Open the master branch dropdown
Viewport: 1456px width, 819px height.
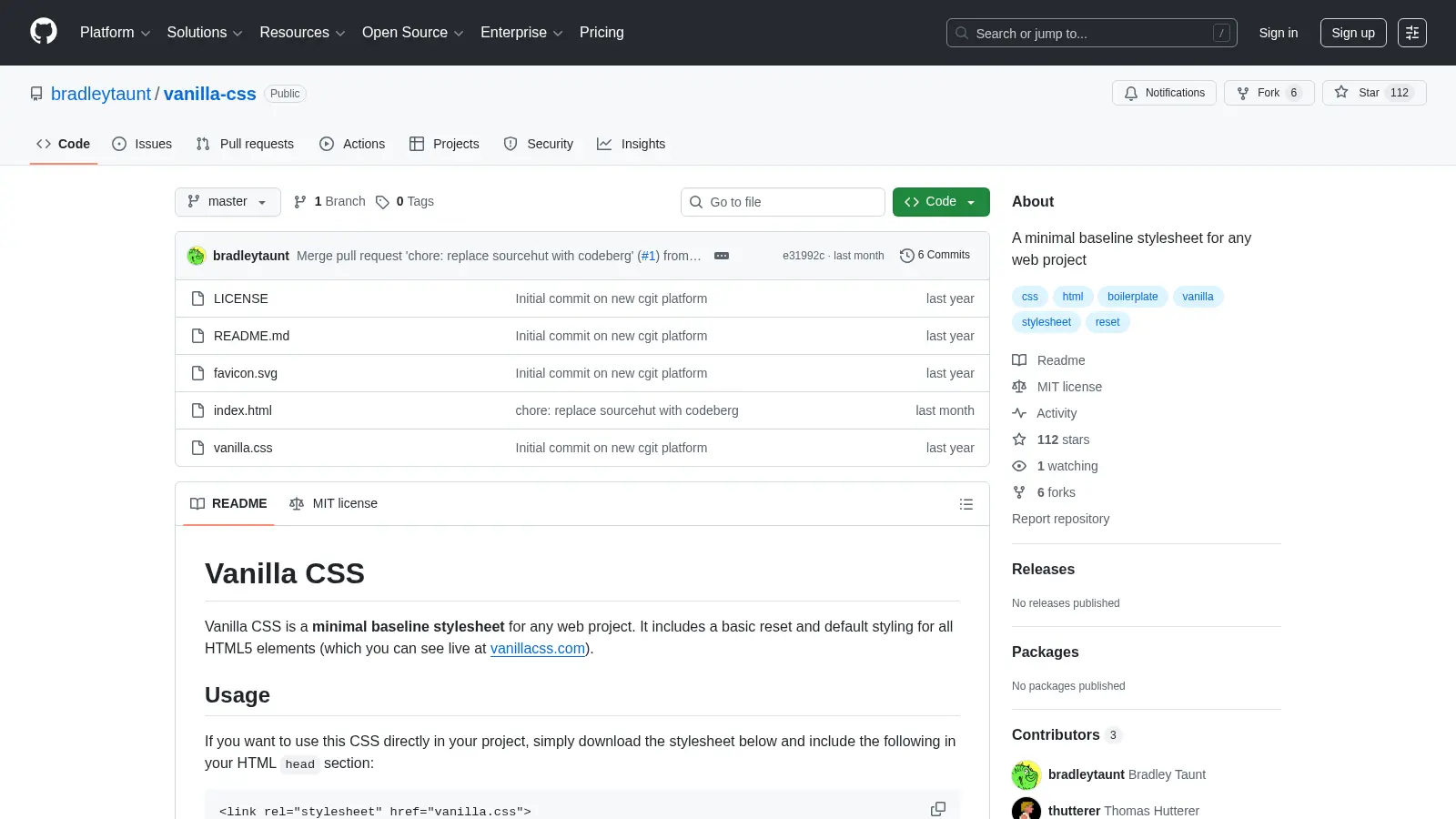pyautogui.click(x=227, y=202)
